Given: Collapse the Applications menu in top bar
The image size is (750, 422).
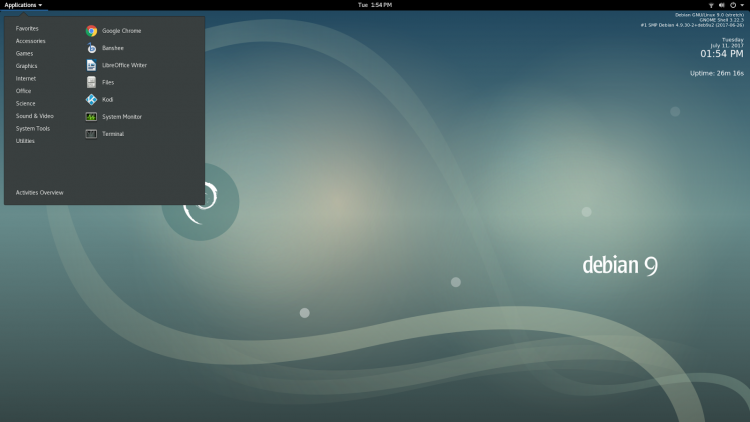Looking at the screenshot, I should point(23,5).
